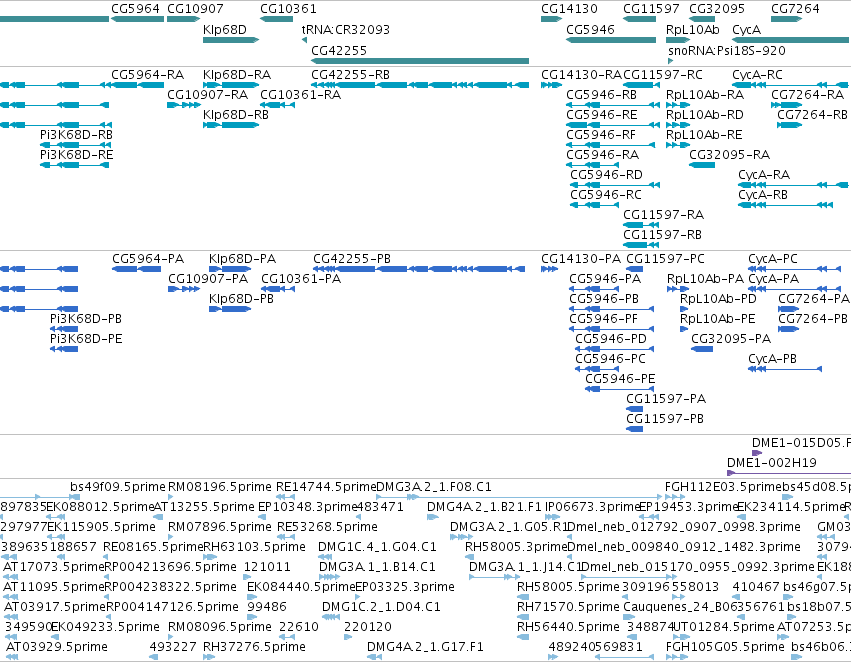This screenshot has height=662, width=851.
Task: Click the CG14130-RA transcript label
Action: pyautogui.click(x=581, y=74)
